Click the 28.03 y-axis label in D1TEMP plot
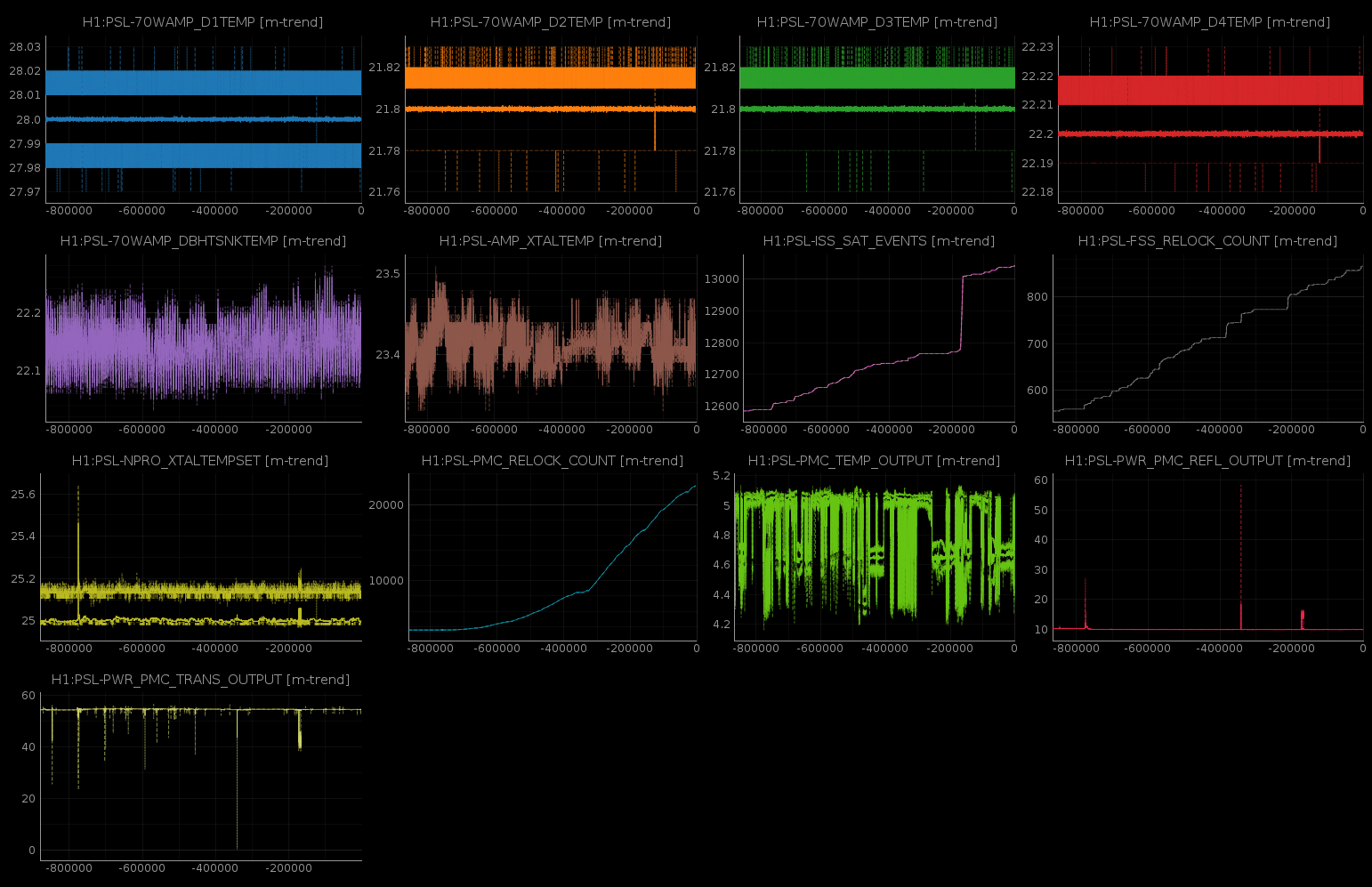The image size is (1372, 887). click(25, 47)
